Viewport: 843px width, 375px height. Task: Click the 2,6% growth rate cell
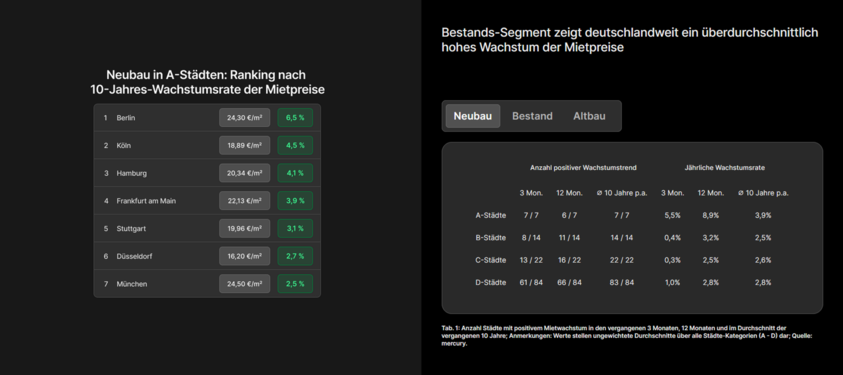coord(762,260)
